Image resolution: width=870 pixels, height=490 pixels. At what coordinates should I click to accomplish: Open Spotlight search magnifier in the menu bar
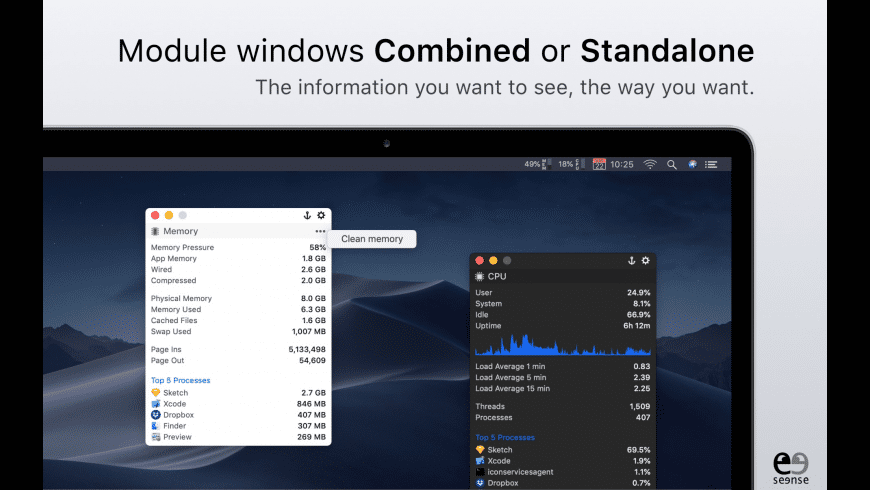pyautogui.click(x=672, y=164)
